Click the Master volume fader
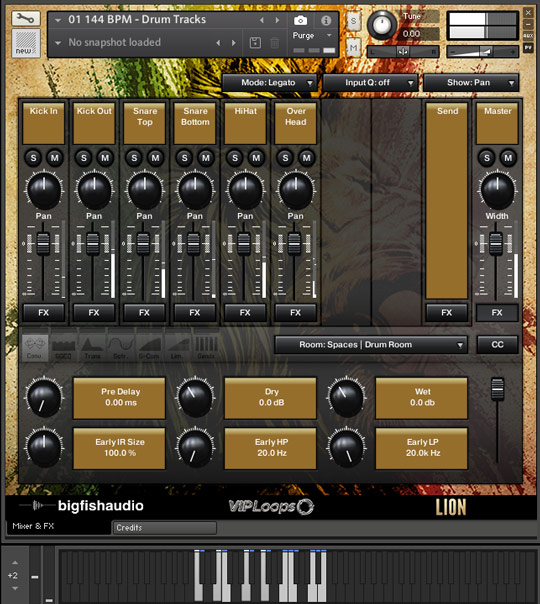Viewport: 540px width, 604px height. point(496,244)
